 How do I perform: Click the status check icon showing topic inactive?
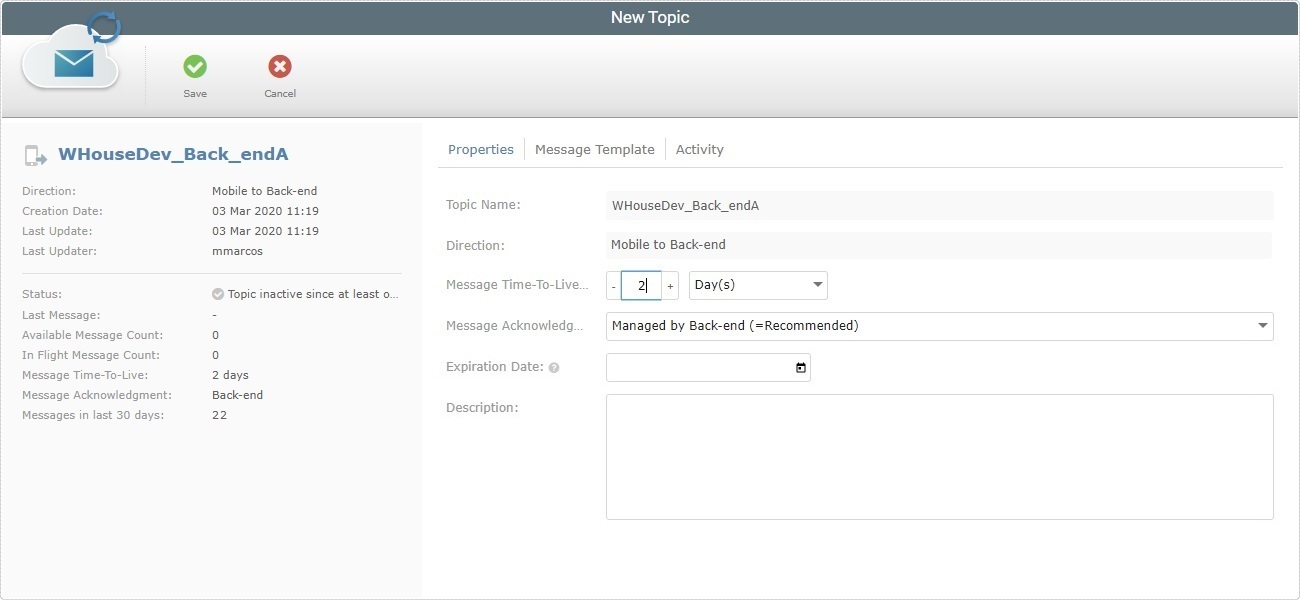[x=218, y=293]
